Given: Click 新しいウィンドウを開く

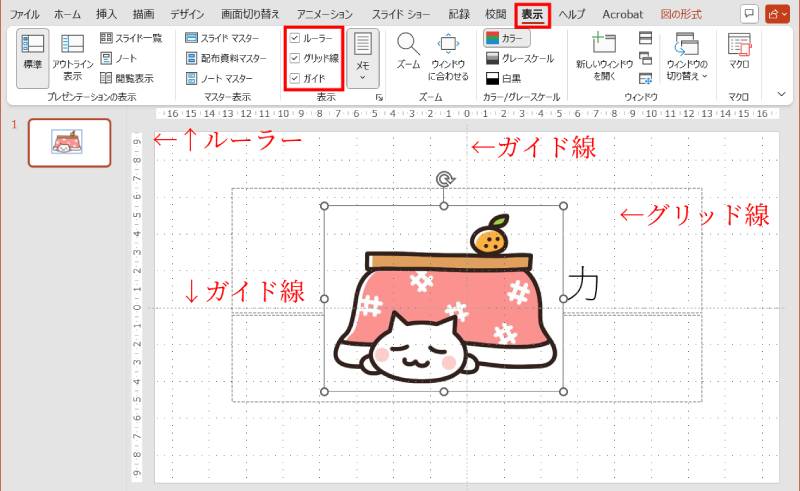Looking at the screenshot, I should click(604, 57).
